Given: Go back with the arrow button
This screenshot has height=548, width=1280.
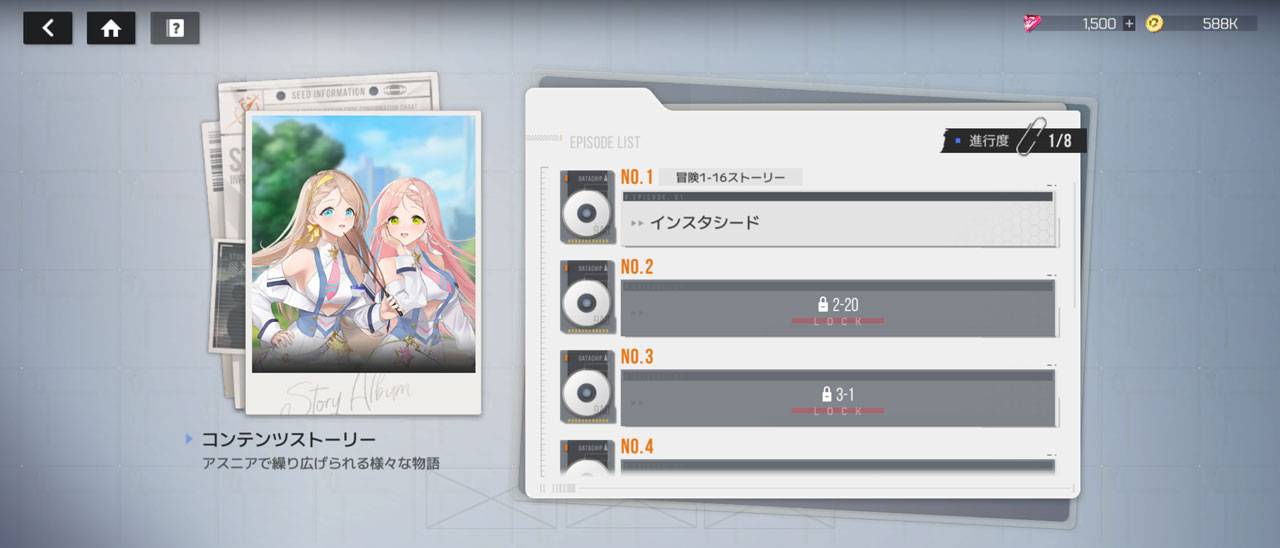Looking at the screenshot, I should [x=48, y=28].
